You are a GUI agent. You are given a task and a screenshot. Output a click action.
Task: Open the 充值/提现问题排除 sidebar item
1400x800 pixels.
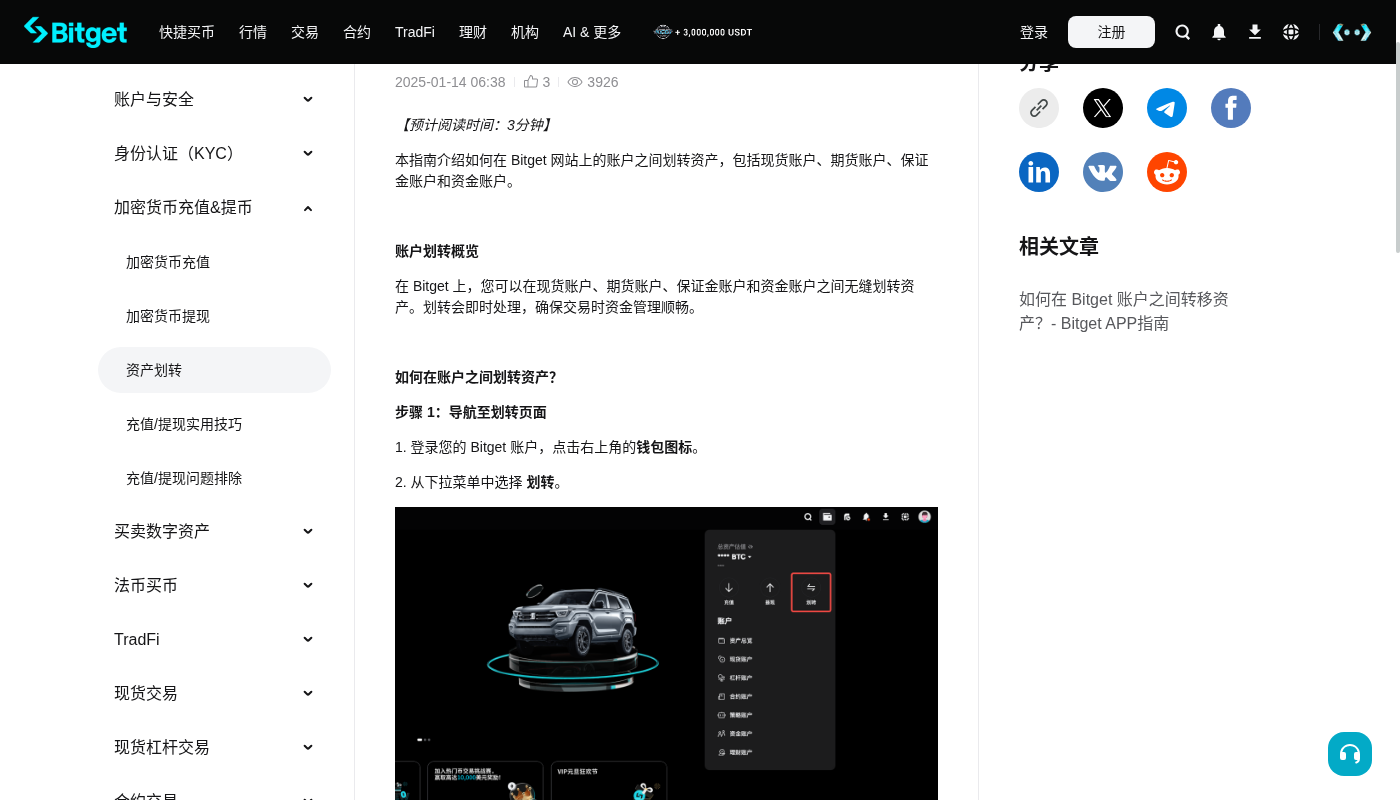tap(214, 478)
